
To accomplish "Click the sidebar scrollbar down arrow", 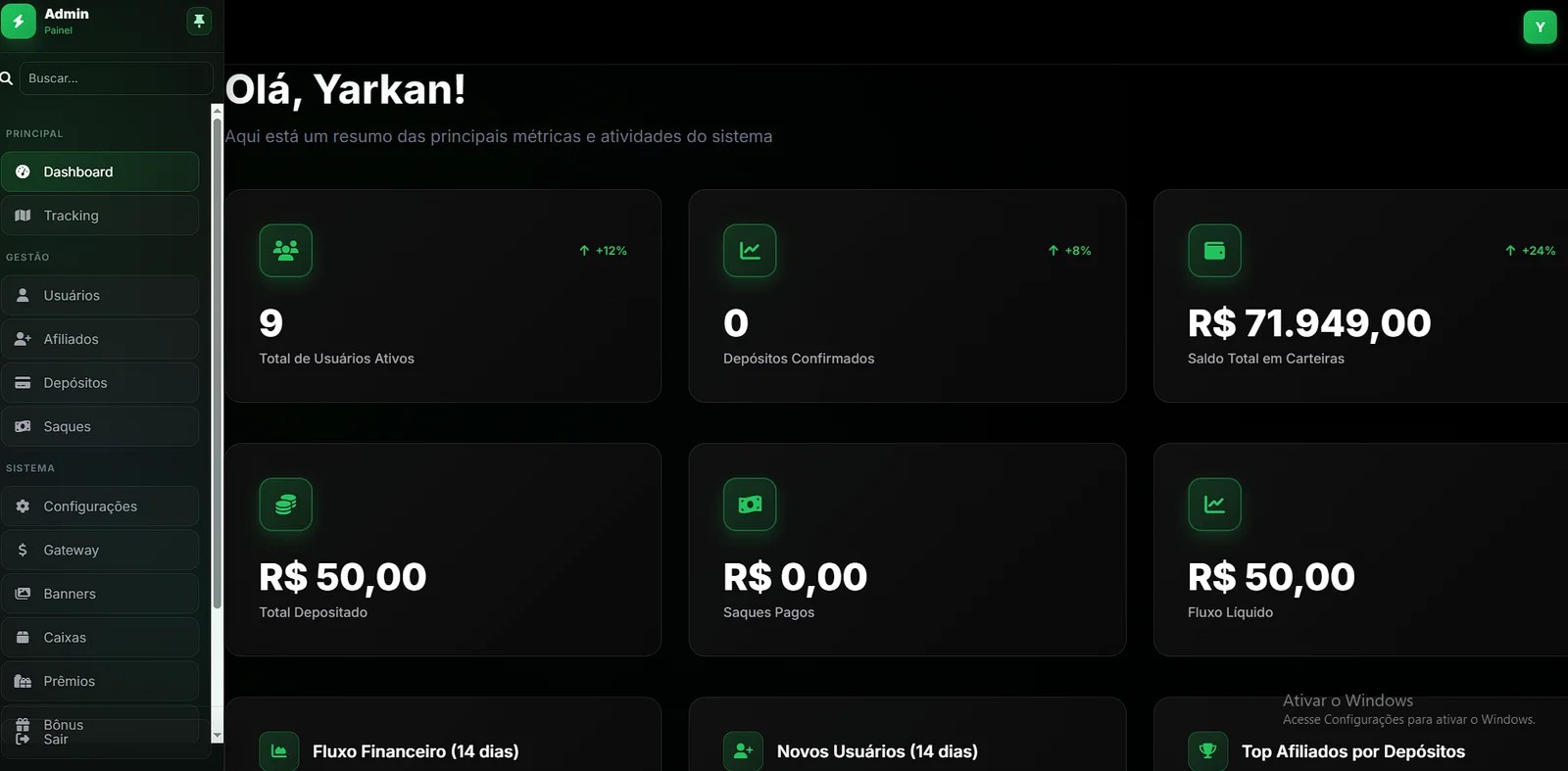I will click(x=218, y=735).
